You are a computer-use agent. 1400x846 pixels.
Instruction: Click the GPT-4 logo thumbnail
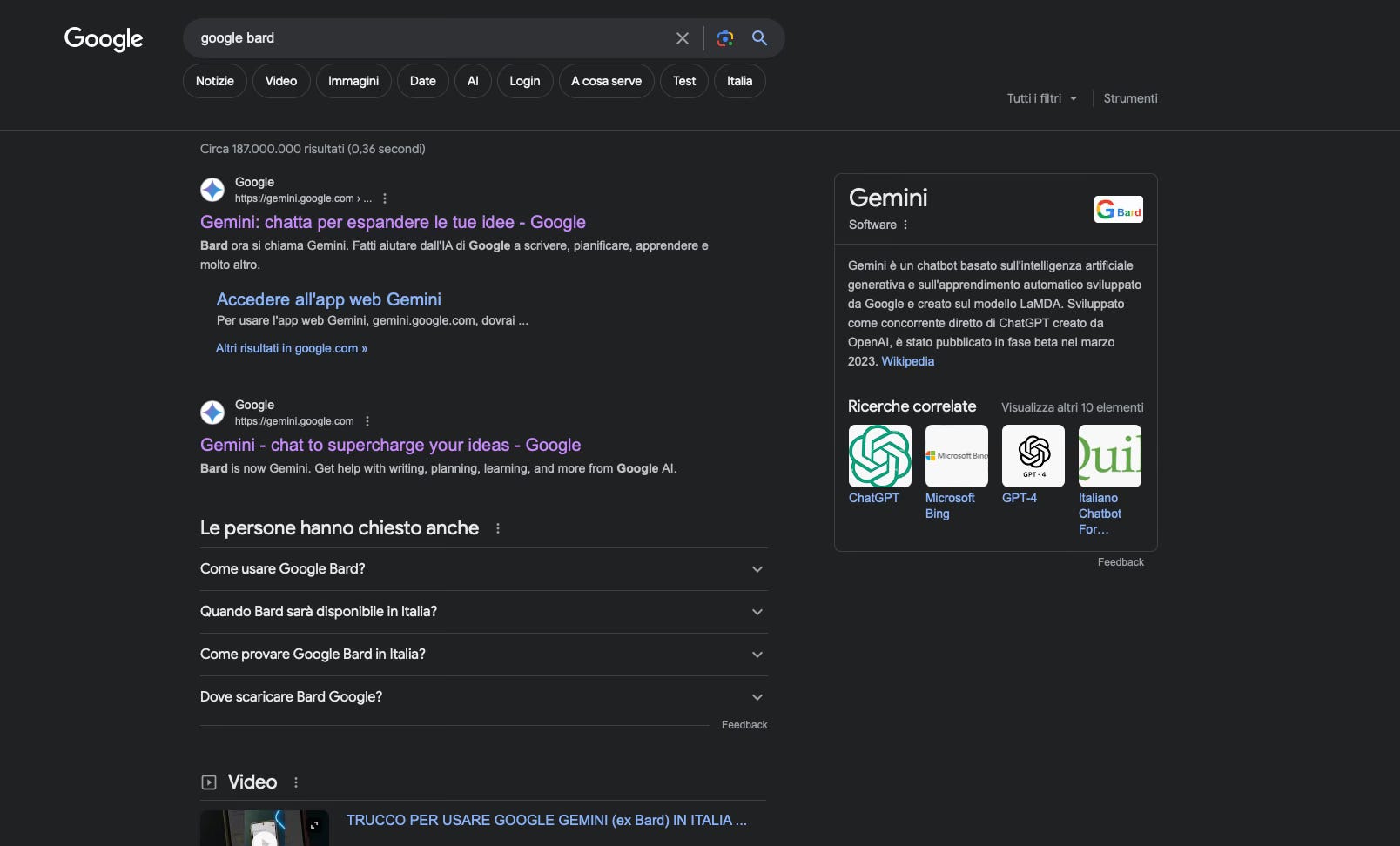coord(1033,456)
